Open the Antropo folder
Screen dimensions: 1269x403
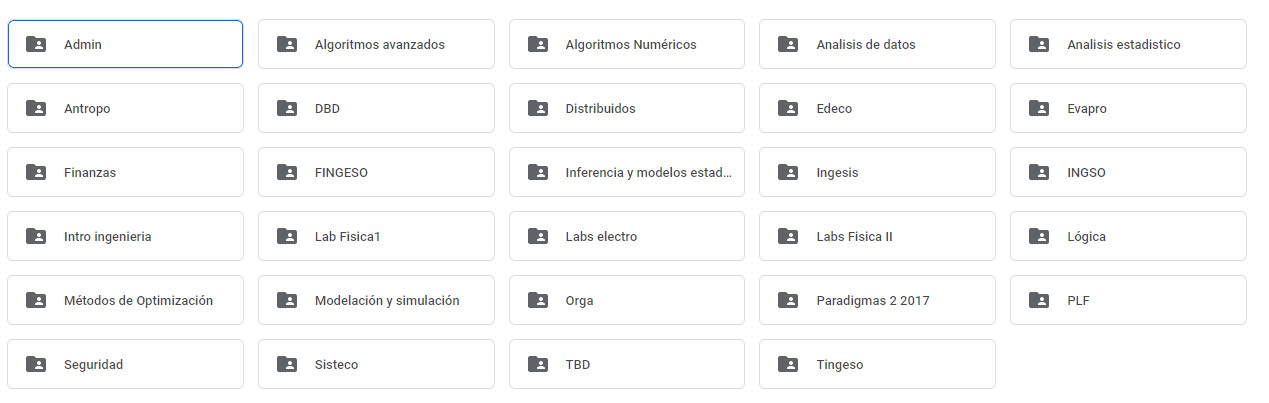coord(125,108)
